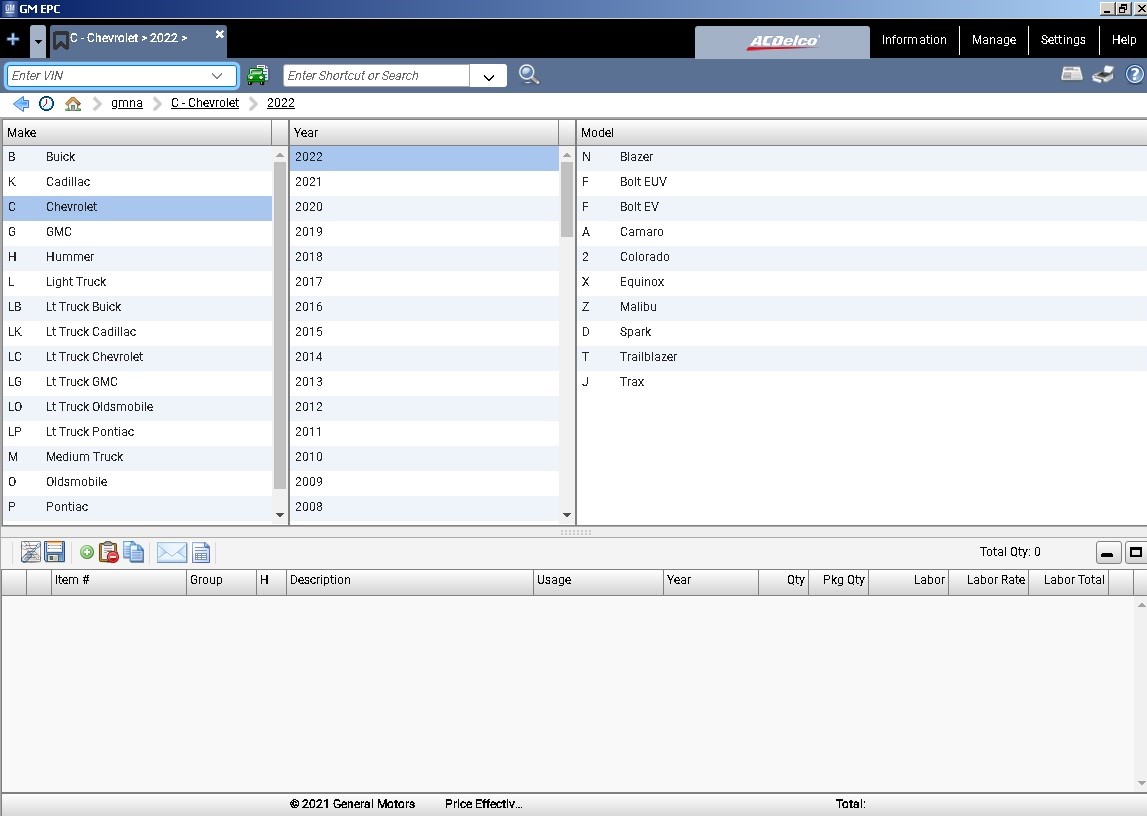
Task: Open the Settings menu
Action: point(1063,40)
